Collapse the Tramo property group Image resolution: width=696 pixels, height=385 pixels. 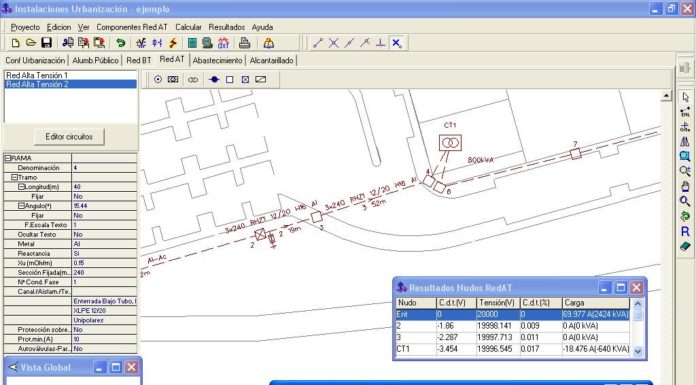[x=14, y=177]
